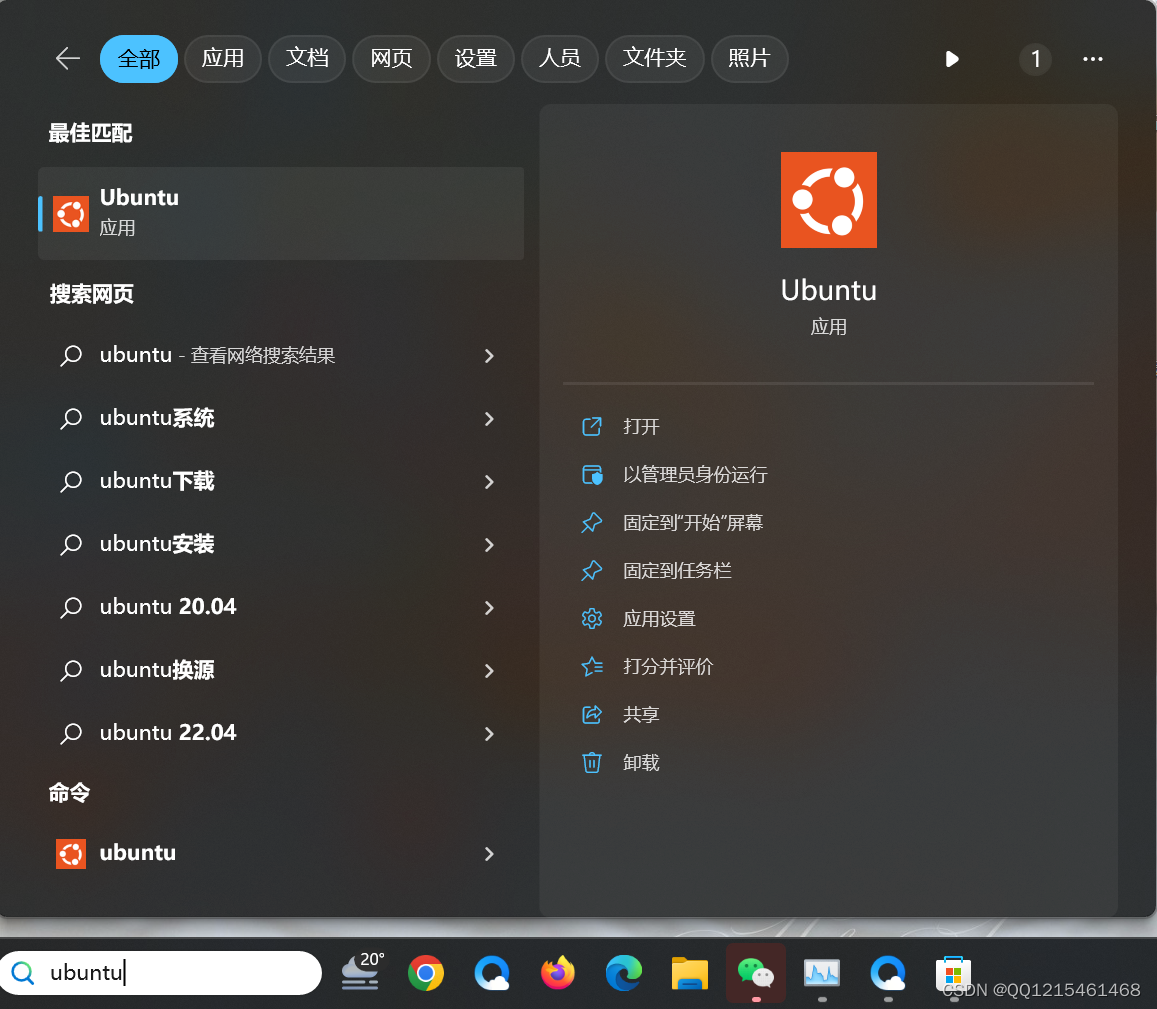This screenshot has height=1009, width=1157.
Task: Choose 以管理员身份运行 for Ubuntu
Action: click(x=695, y=475)
